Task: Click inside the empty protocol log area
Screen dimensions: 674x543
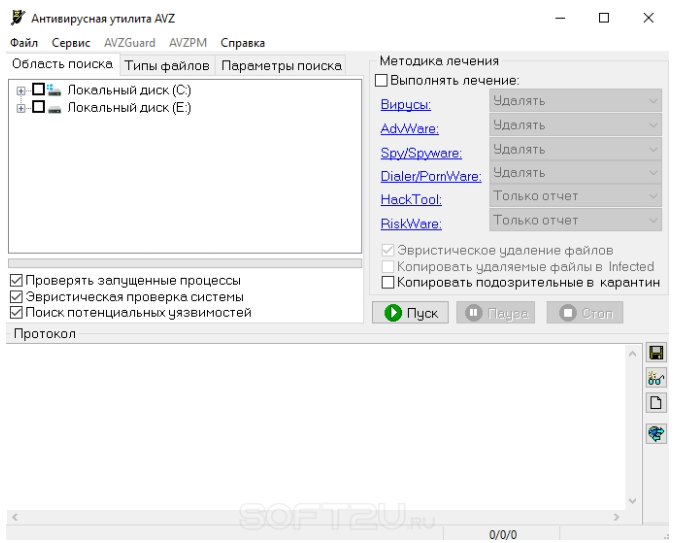Action: [316, 426]
